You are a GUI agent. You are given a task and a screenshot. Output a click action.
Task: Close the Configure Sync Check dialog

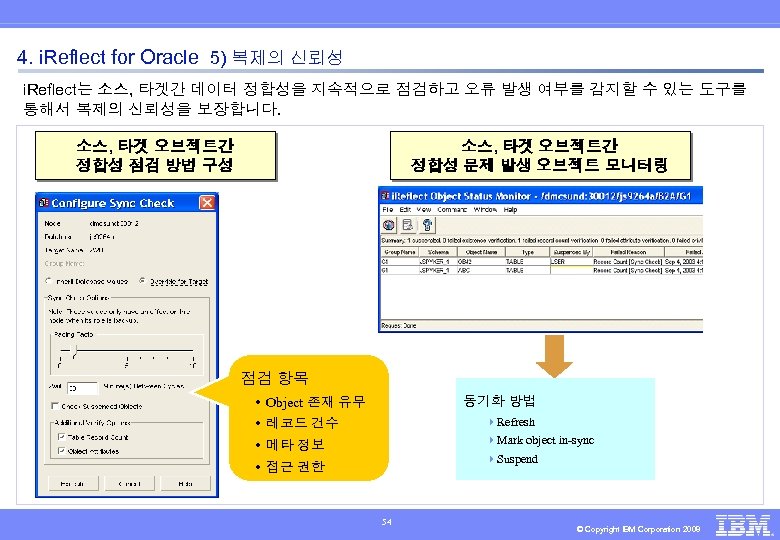(x=207, y=202)
